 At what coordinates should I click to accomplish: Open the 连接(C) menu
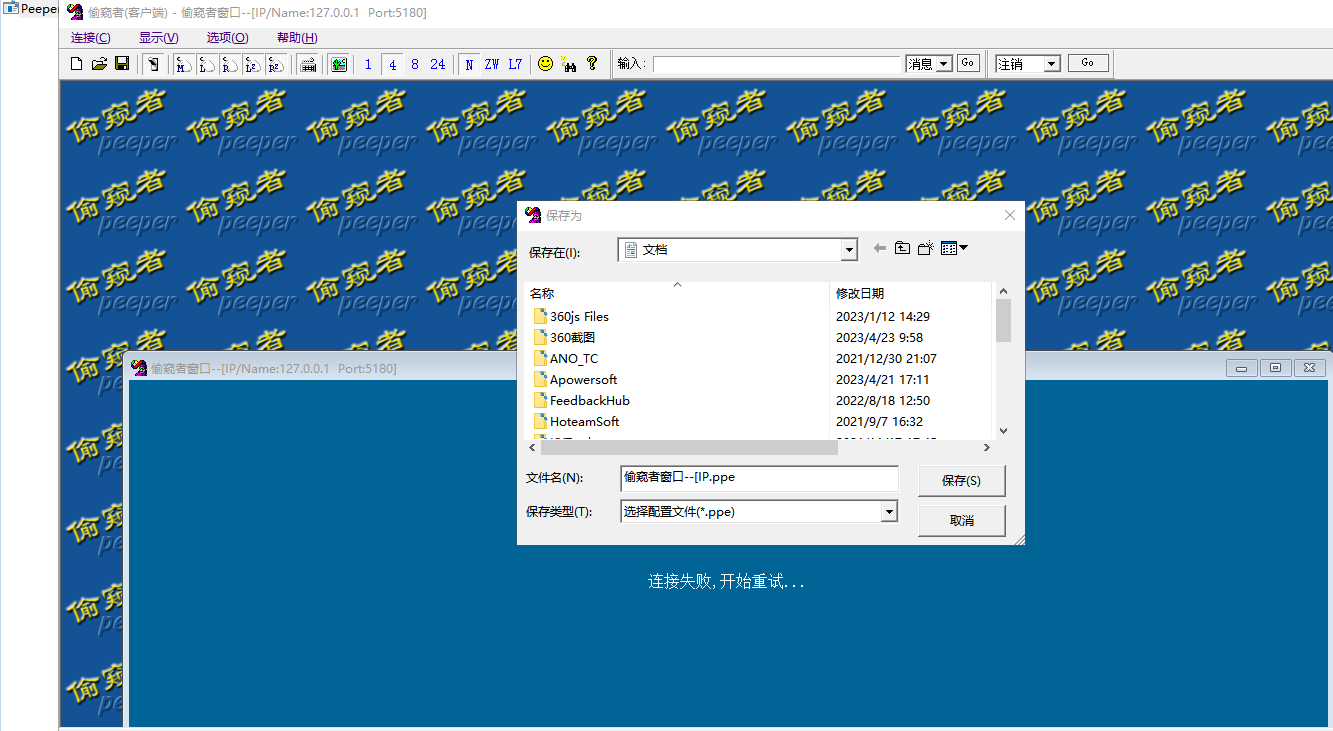tap(91, 38)
